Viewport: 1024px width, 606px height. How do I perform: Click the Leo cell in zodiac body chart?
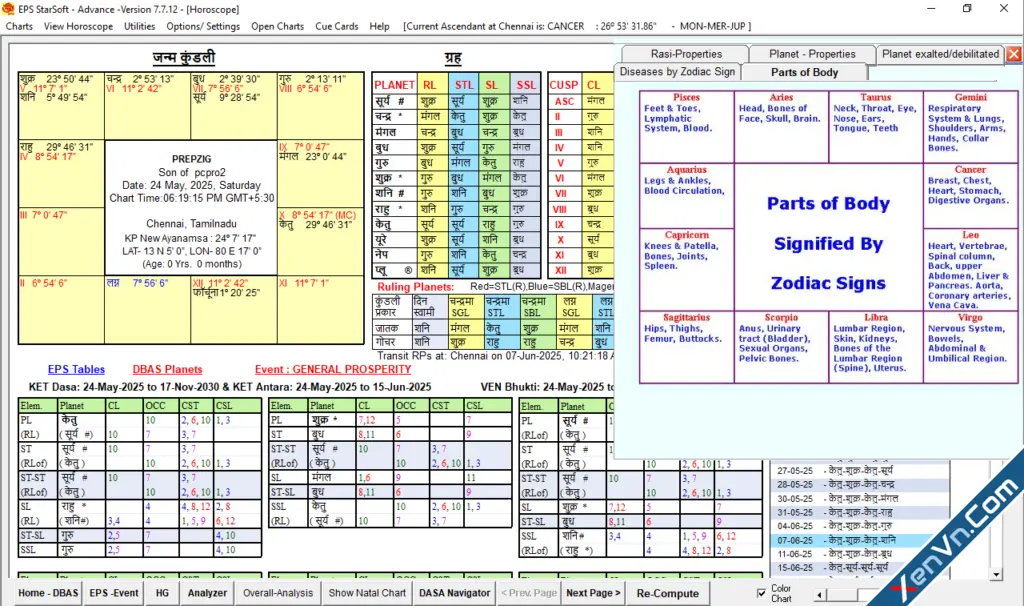coord(970,270)
